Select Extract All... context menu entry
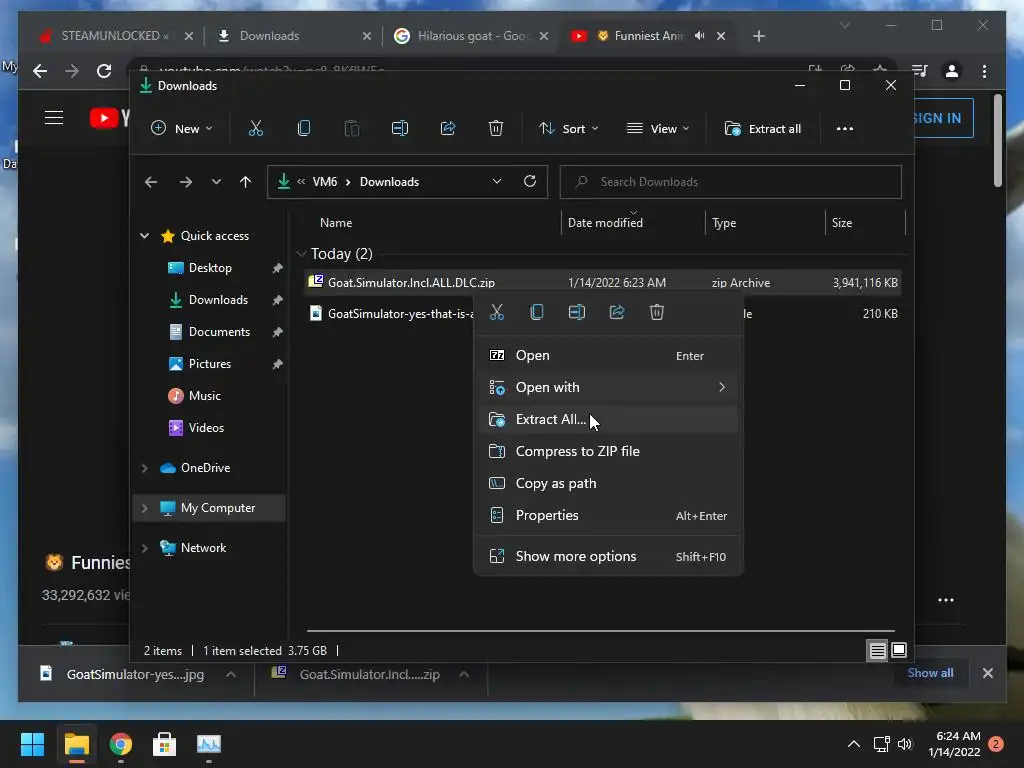The image size is (1024, 768). click(x=609, y=419)
